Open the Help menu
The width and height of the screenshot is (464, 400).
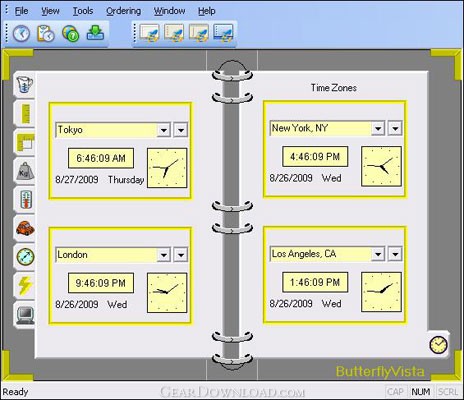click(207, 11)
